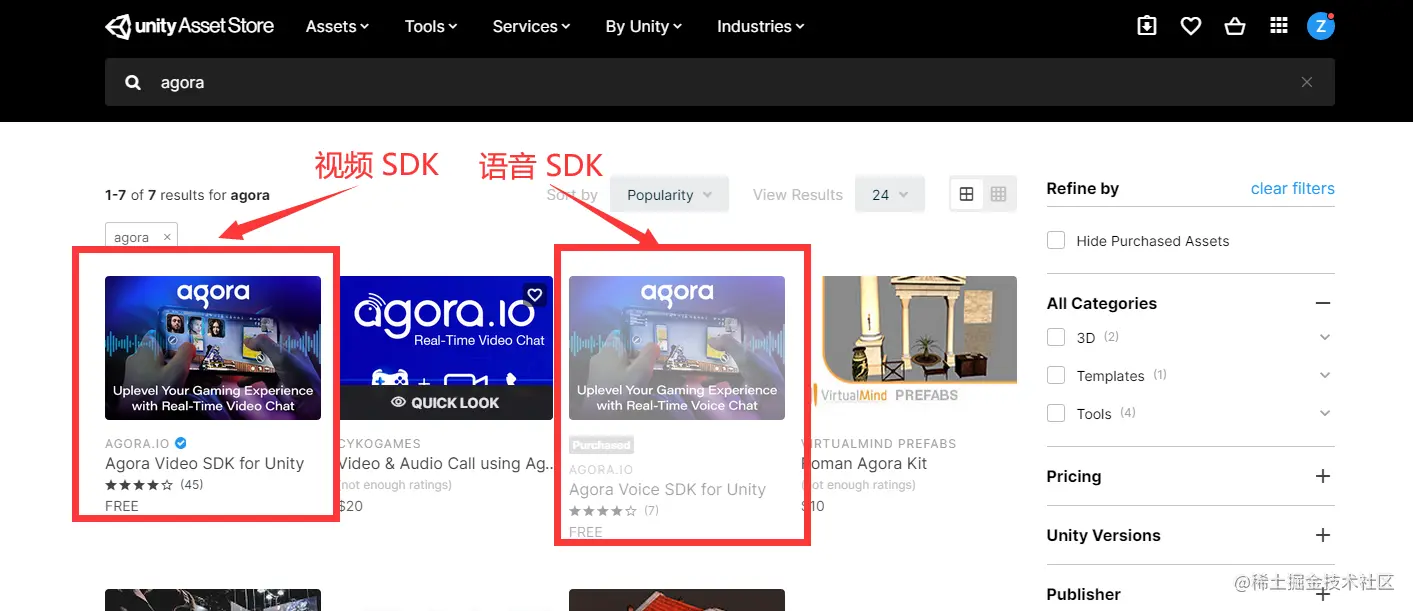Open the shopping cart icon

click(1235, 26)
